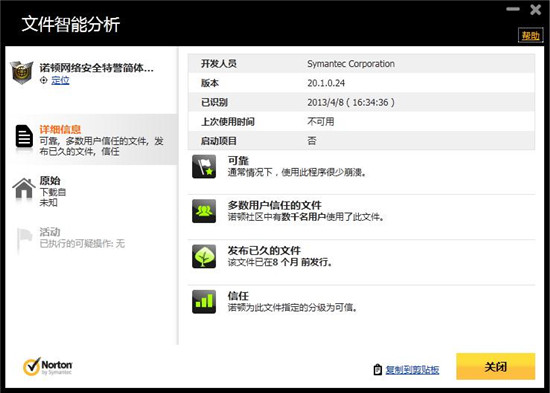550x393 pixels.
Task: Click 通常情况下，使用此程序很少崩溃 description
Action: pyautogui.click(x=297, y=172)
